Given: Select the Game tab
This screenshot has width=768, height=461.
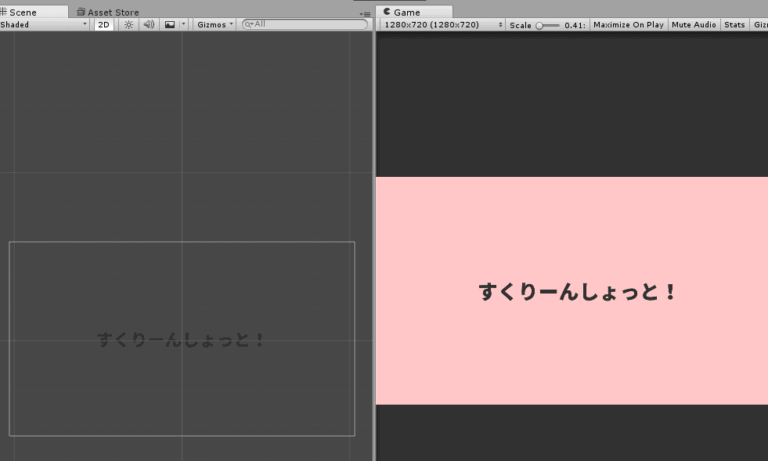Looking at the screenshot, I should coord(406,12).
